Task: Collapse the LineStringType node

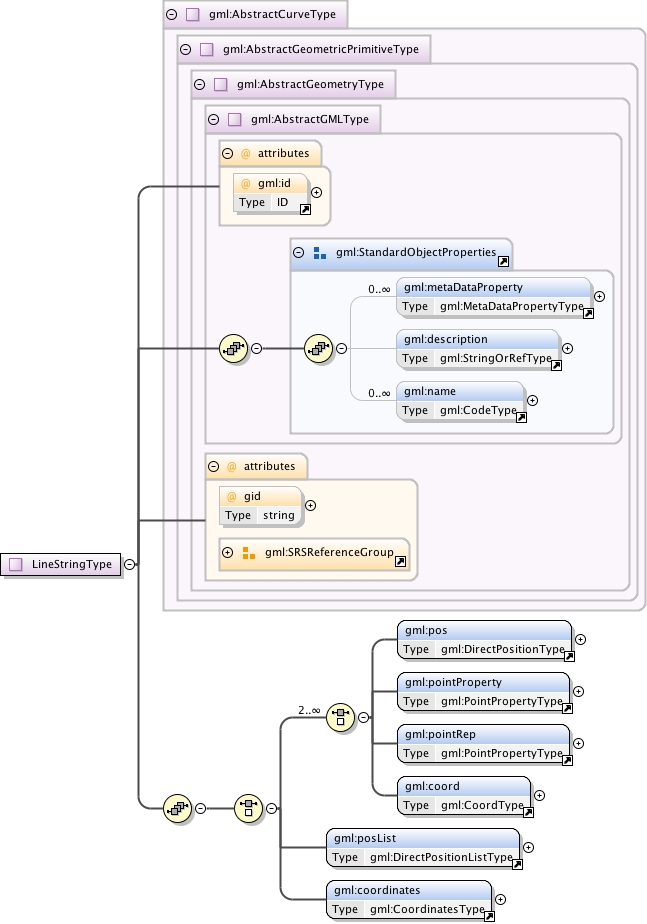Action: tap(130, 564)
